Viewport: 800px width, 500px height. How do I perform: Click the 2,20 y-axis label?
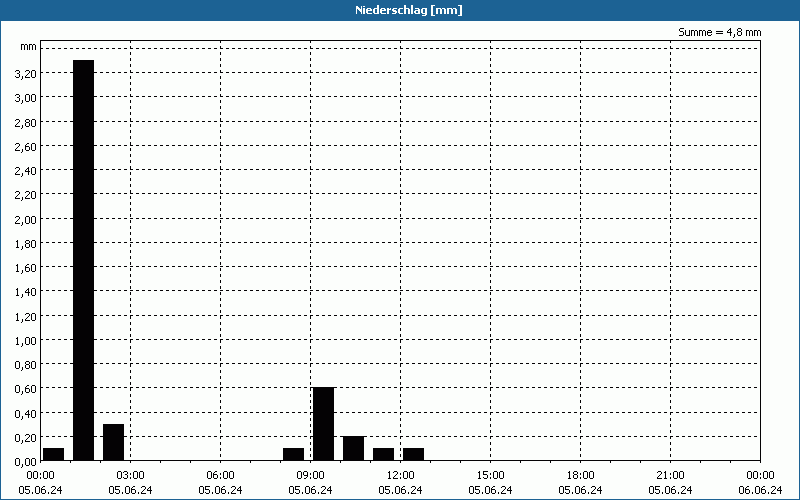click(x=26, y=195)
